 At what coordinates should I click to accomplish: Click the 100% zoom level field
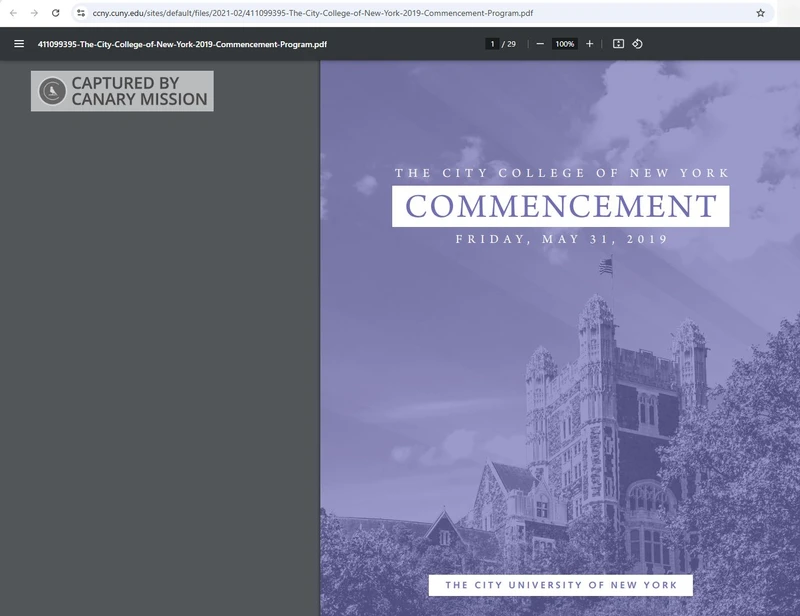pyautogui.click(x=565, y=44)
